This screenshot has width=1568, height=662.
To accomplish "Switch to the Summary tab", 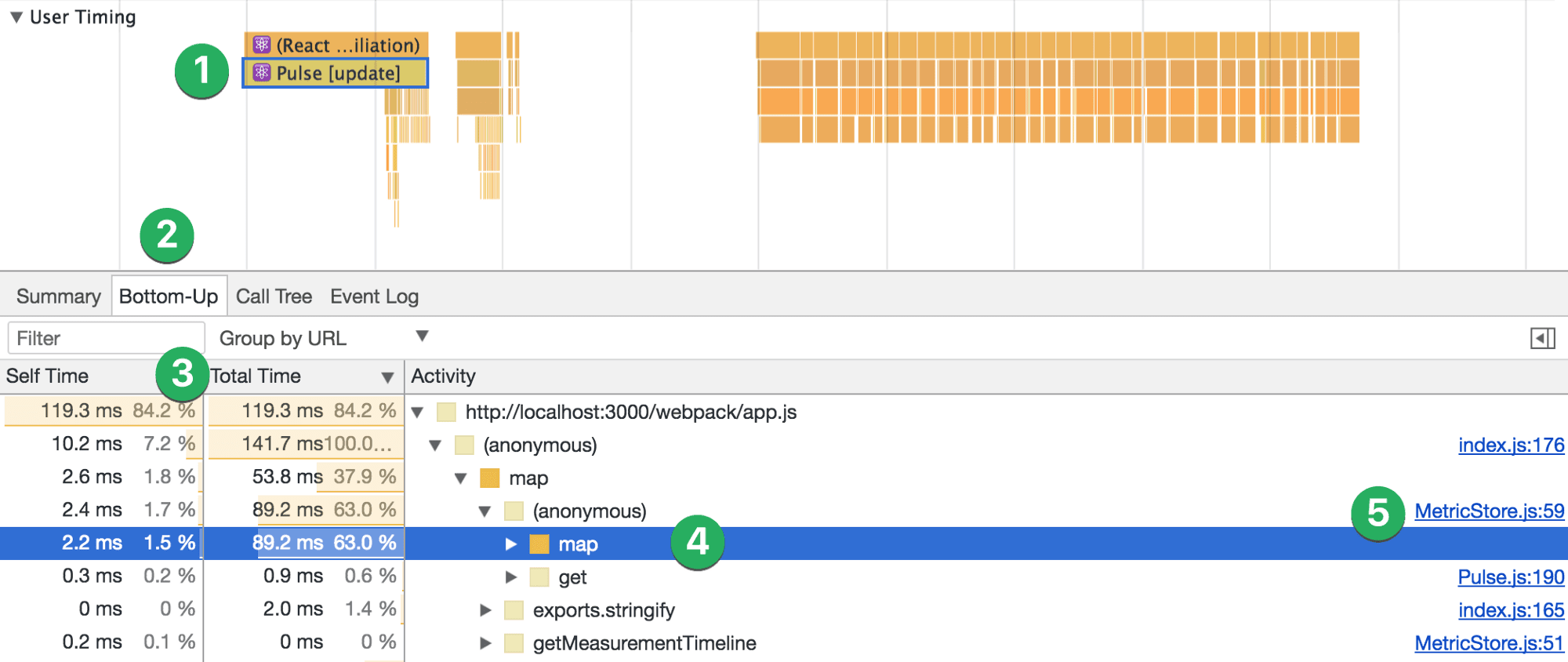I will 58,296.
